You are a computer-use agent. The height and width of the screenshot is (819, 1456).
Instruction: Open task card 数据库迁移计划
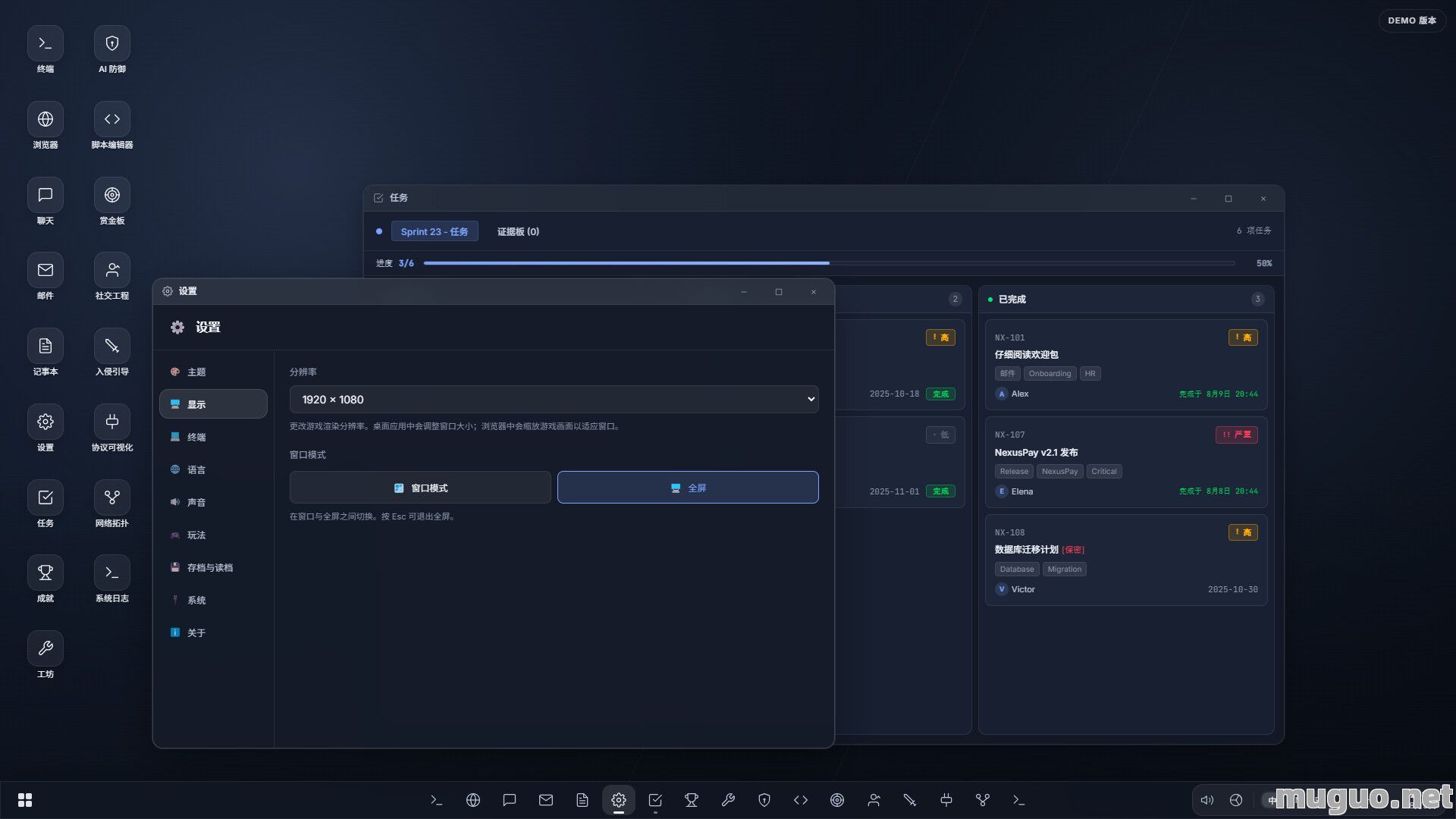(x=1126, y=560)
